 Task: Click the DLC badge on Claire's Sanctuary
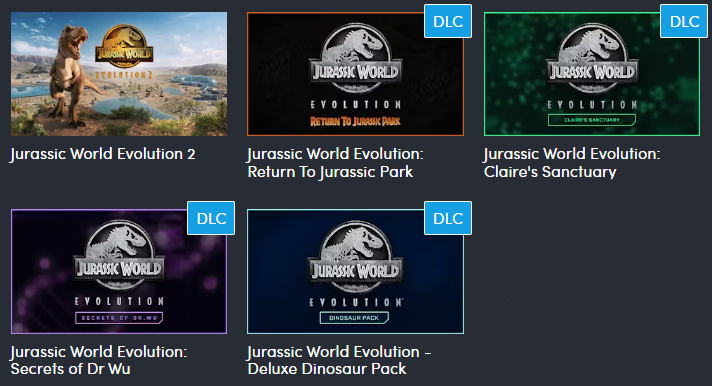(x=684, y=21)
